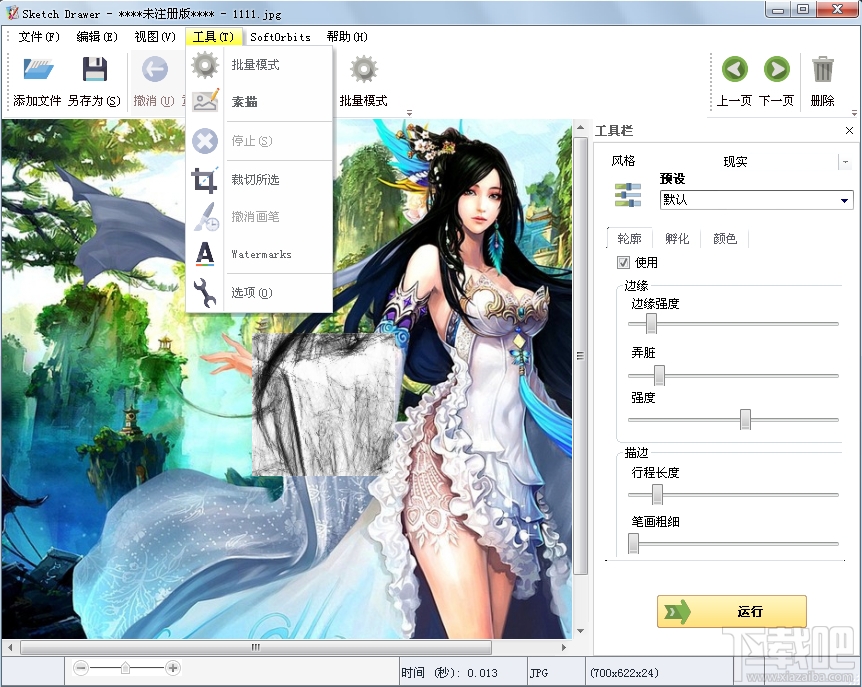
Task: Click the 现实 style value
Action: click(x=735, y=162)
